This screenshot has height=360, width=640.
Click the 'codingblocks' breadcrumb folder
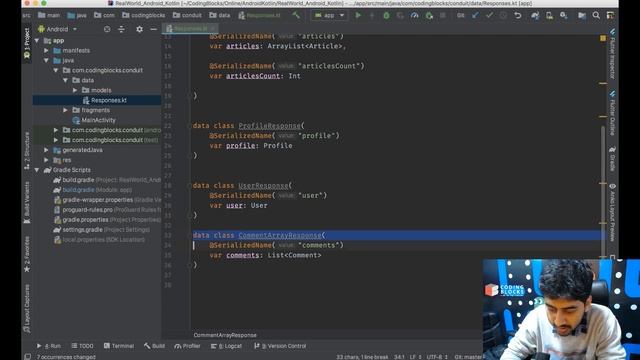coord(144,16)
